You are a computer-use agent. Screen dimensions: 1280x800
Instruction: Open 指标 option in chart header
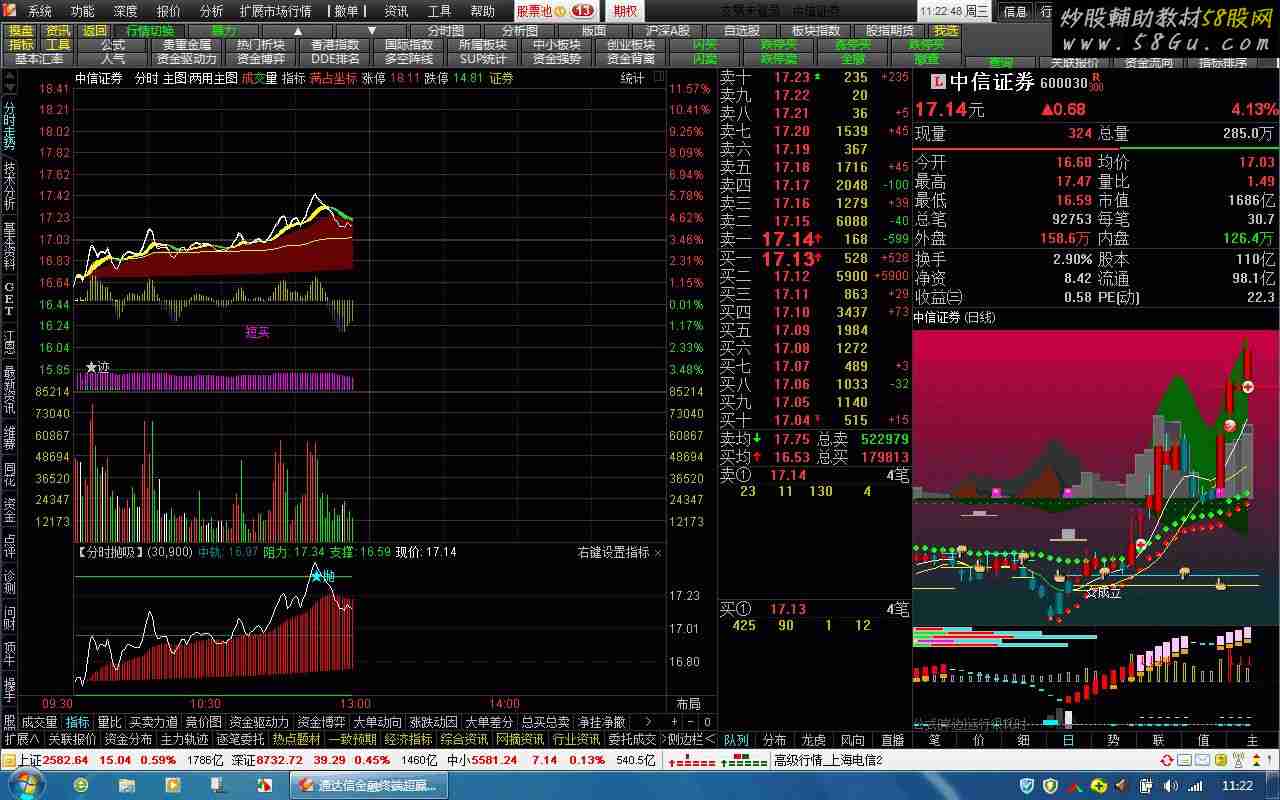pos(293,78)
